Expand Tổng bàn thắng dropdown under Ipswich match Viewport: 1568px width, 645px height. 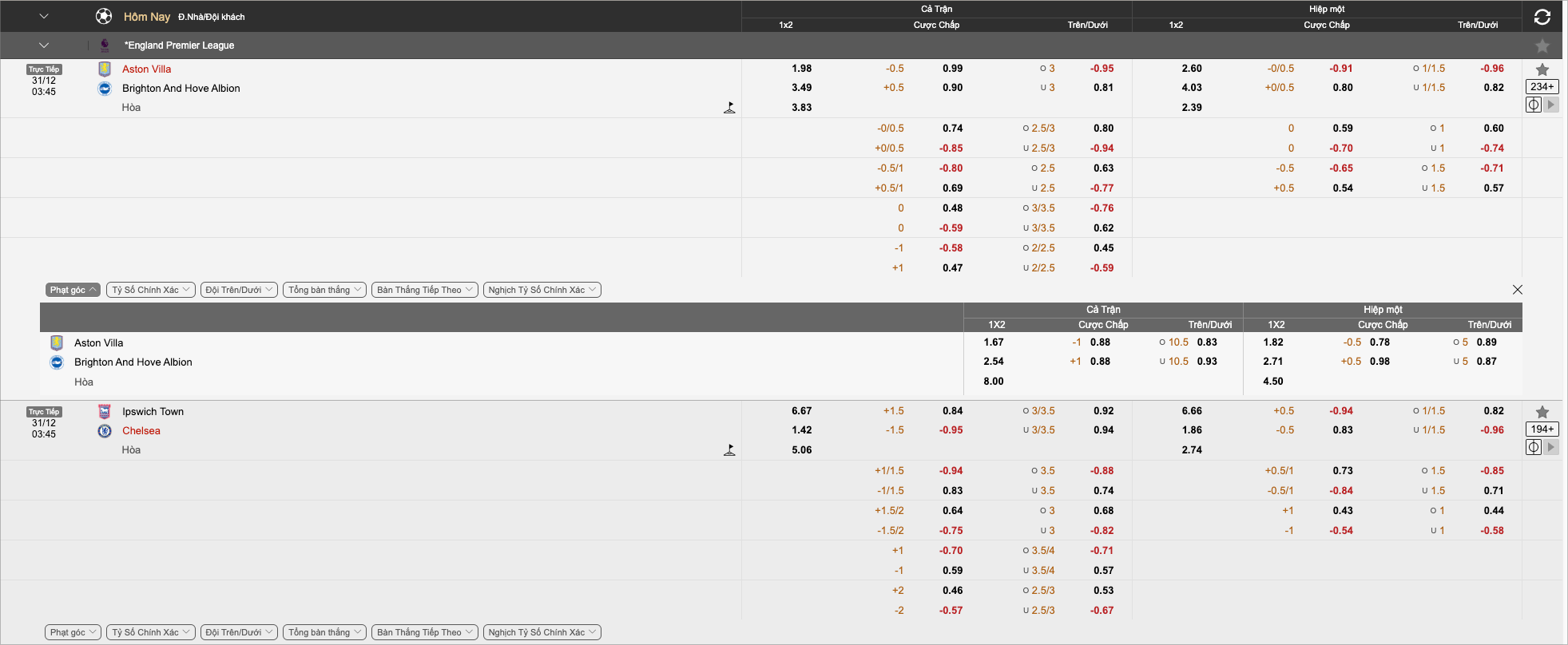coord(325,632)
